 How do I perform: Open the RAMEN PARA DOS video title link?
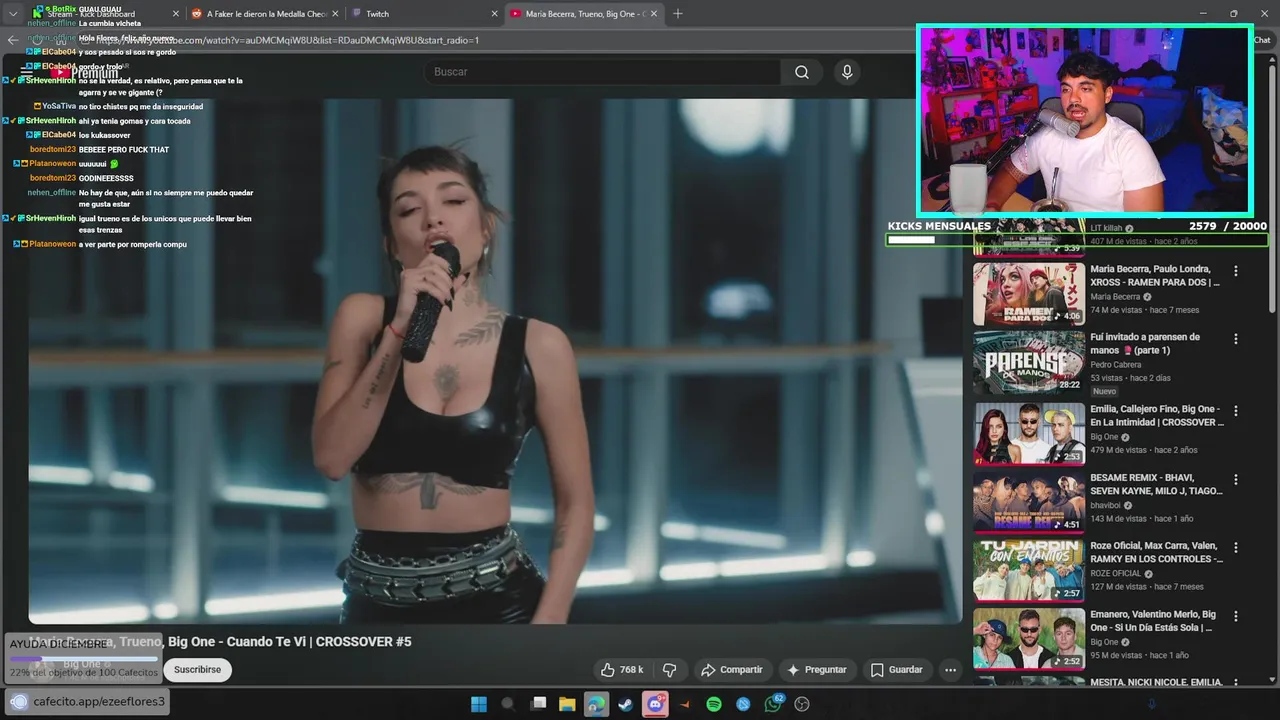click(1155, 276)
